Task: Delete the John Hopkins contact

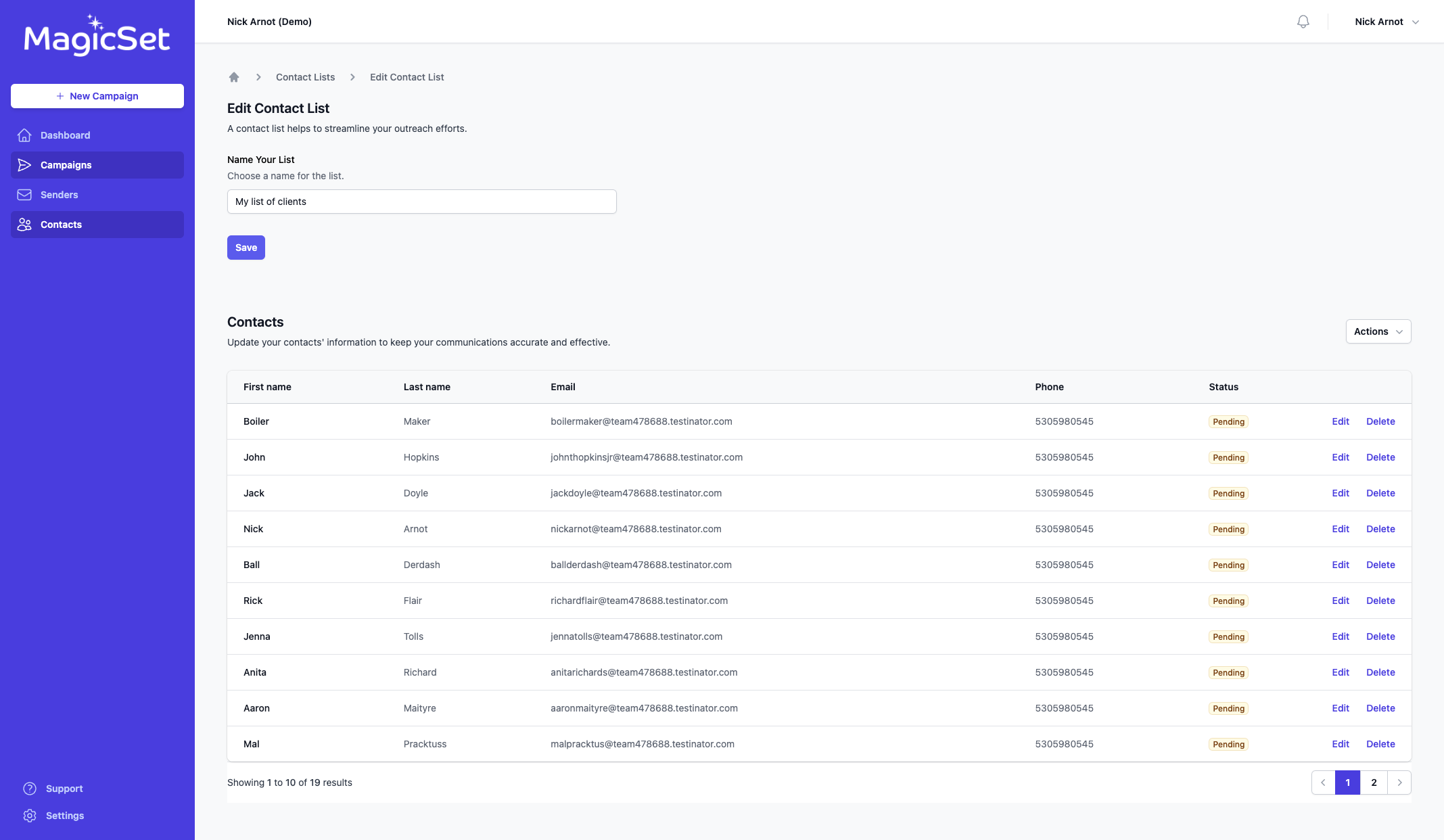Action: (x=1380, y=457)
